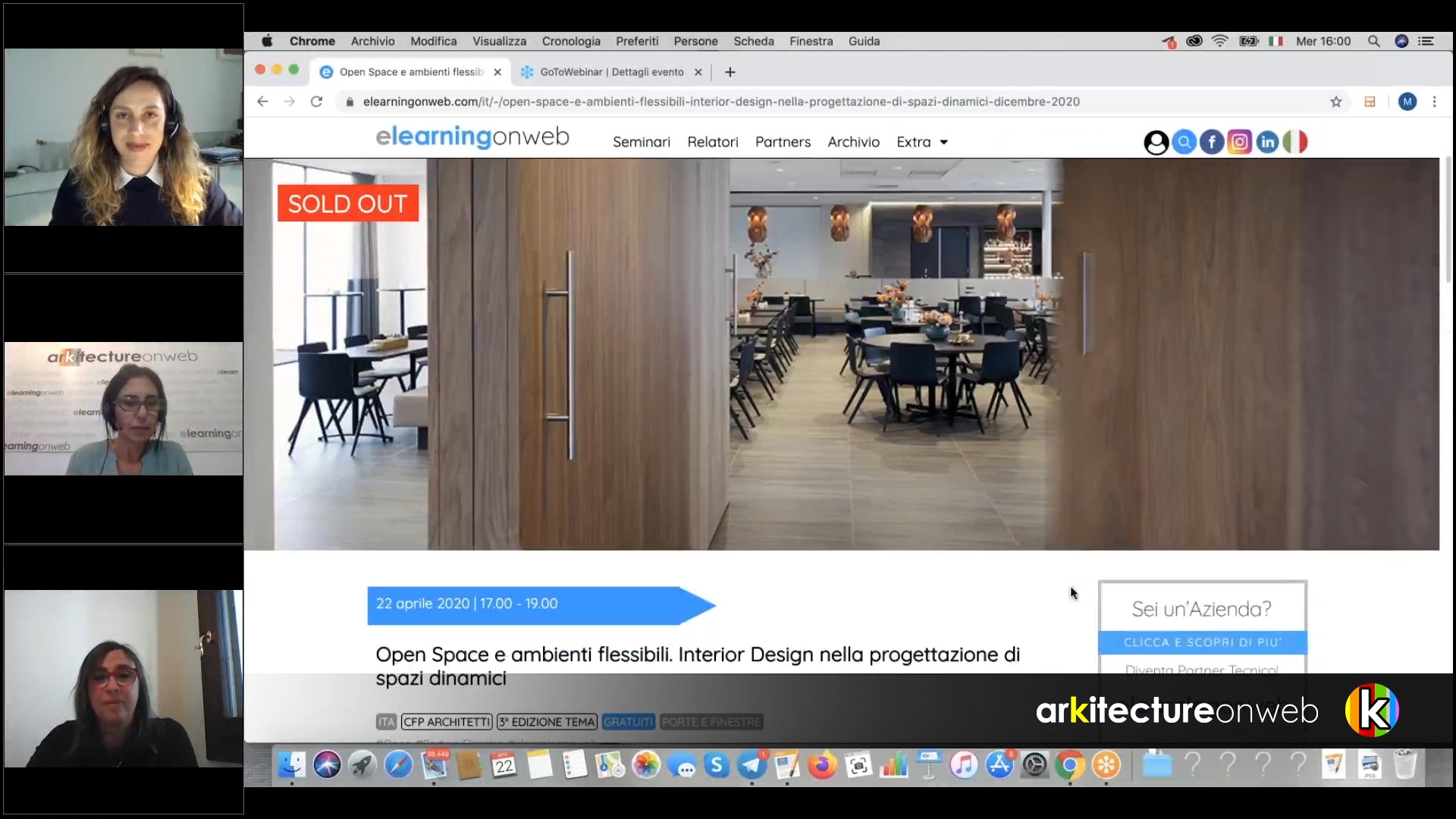The image size is (1456, 819).
Task: Click the 3° EDIZIONE TEMA tag
Action: pyautogui.click(x=547, y=722)
